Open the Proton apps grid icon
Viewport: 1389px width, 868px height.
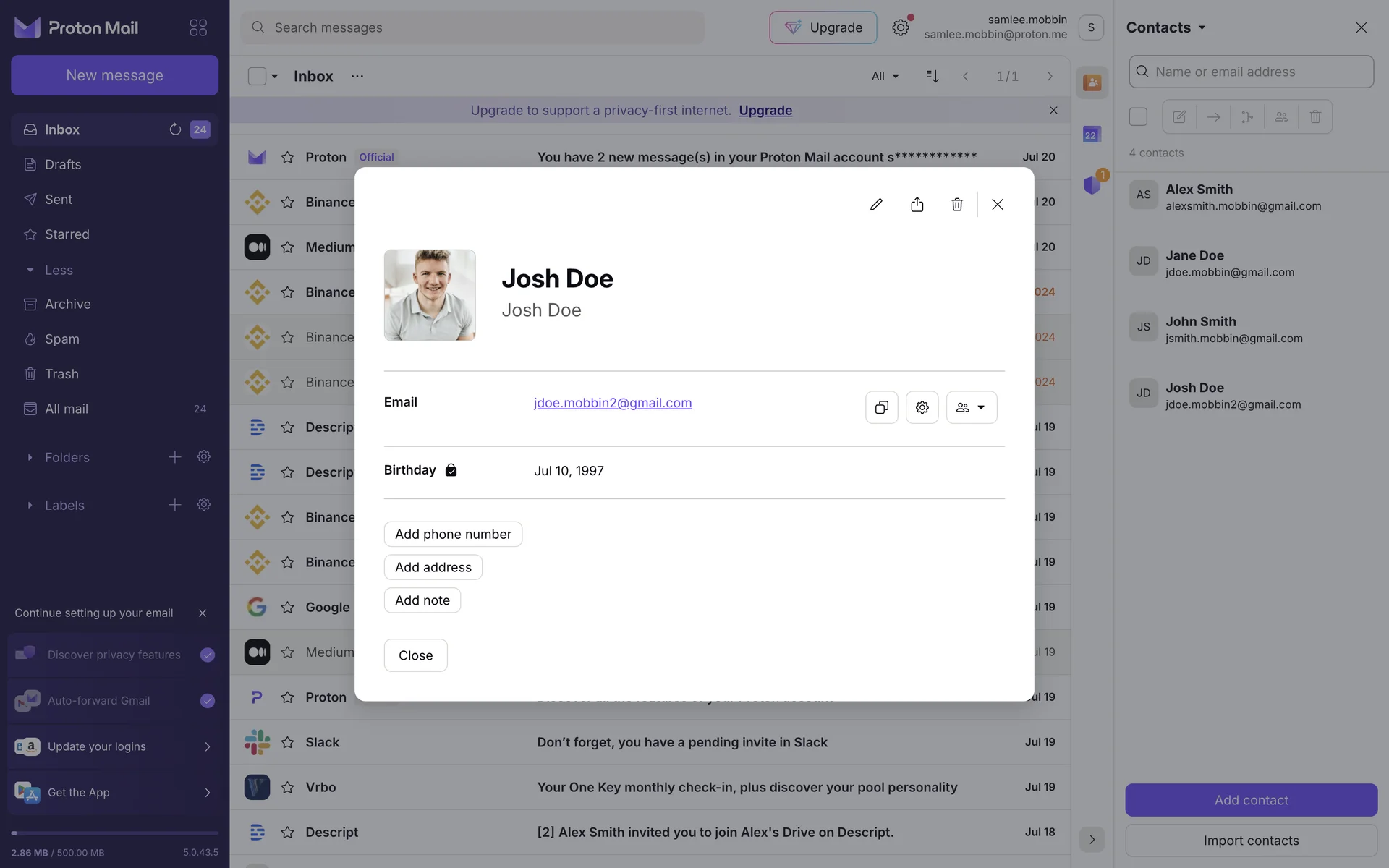click(x=198, y=27)
